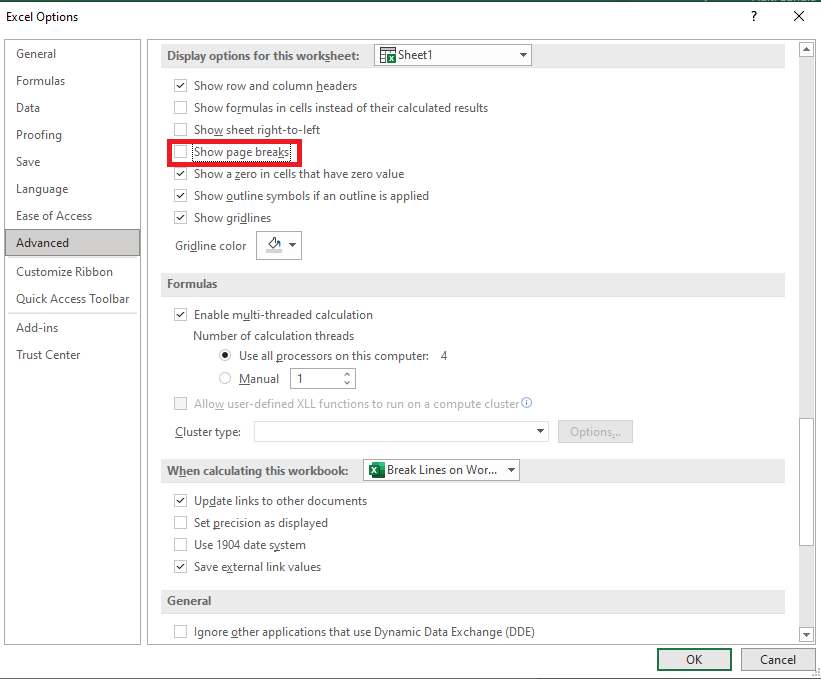Enable Set precision as displayed

click(x=181, y=522)
